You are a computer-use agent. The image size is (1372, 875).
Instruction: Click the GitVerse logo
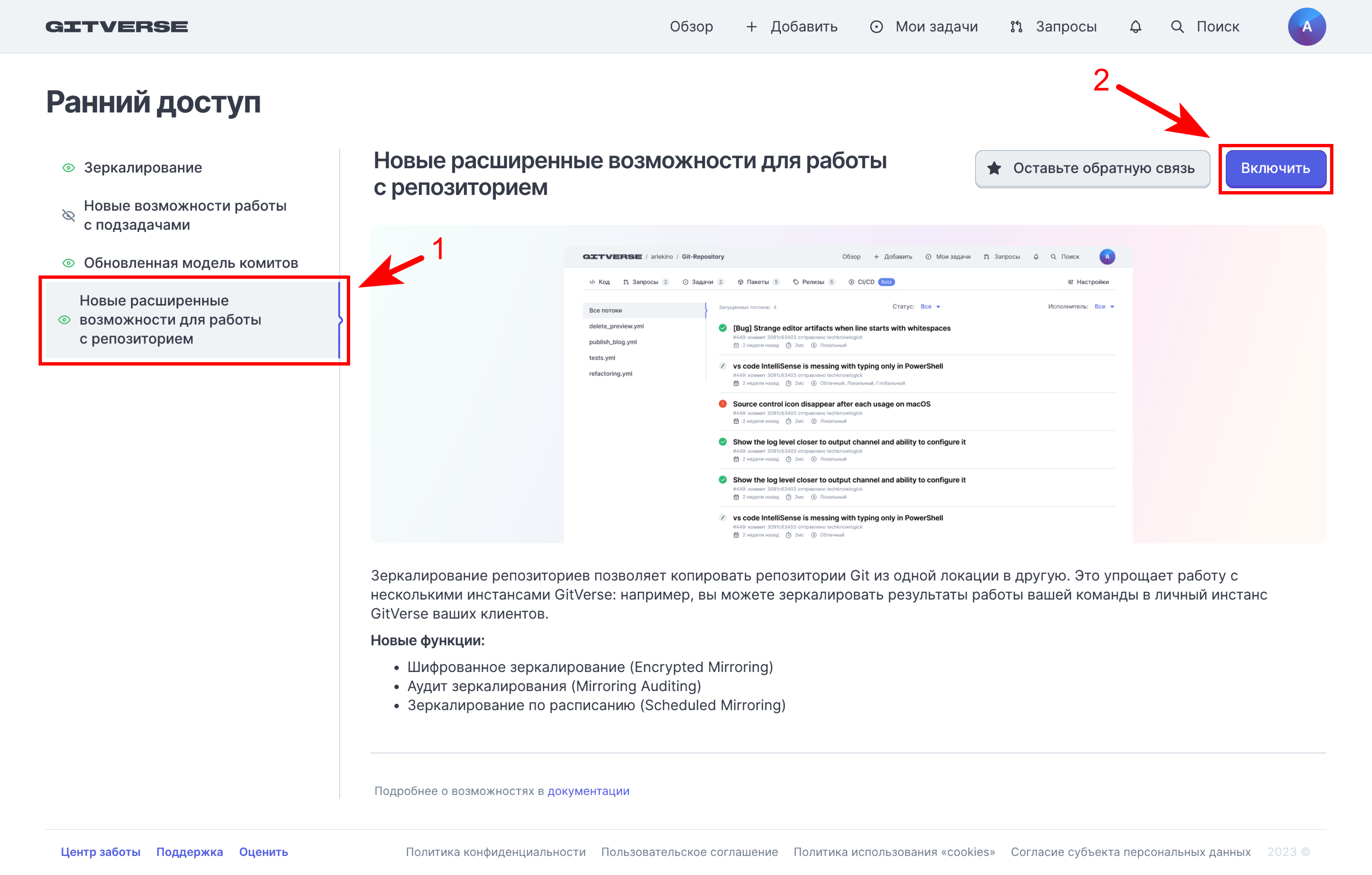point(117,27)
